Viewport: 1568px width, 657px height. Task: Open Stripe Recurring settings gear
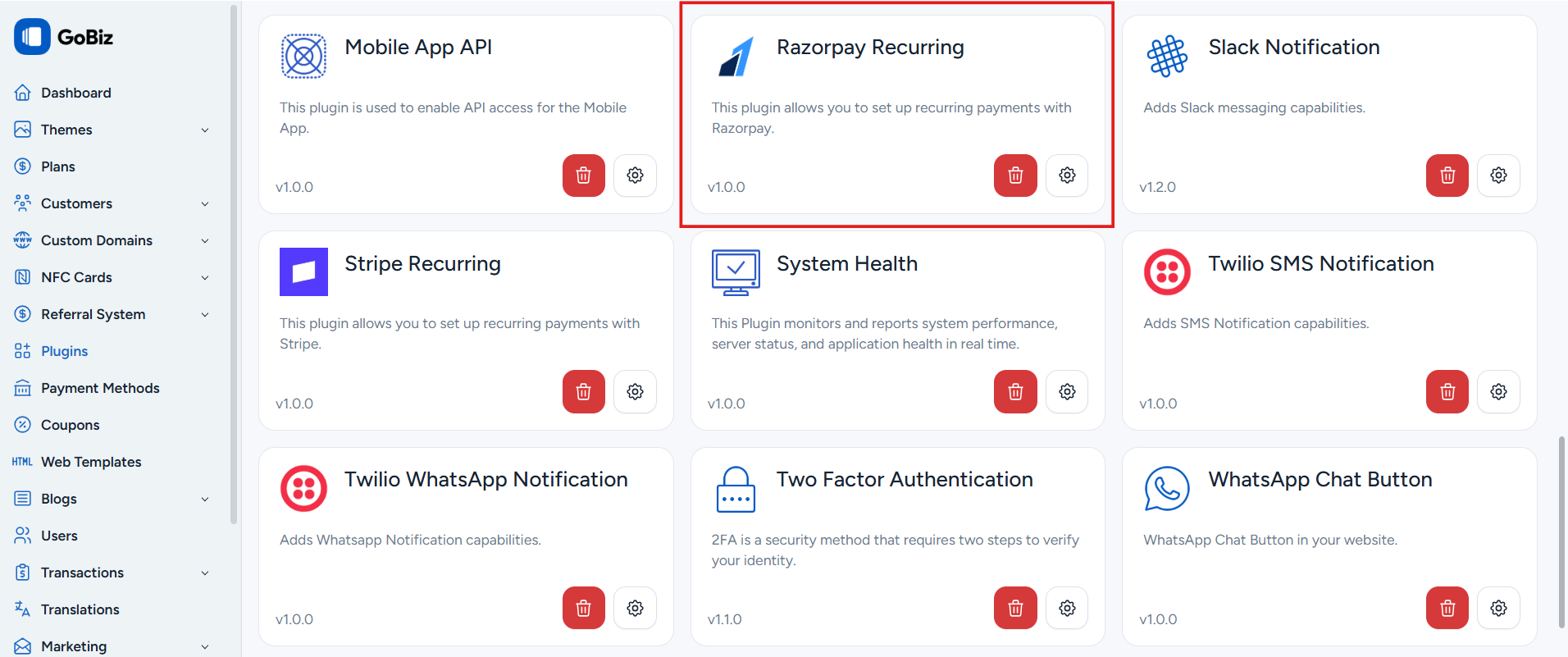coord(635,391)
